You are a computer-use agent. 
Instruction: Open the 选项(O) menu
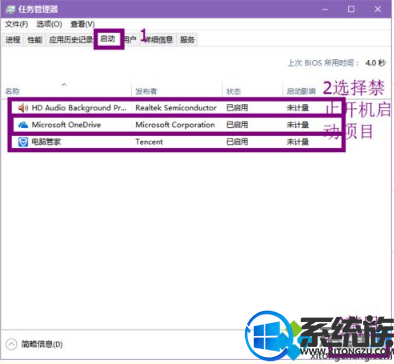pos(49,24)
